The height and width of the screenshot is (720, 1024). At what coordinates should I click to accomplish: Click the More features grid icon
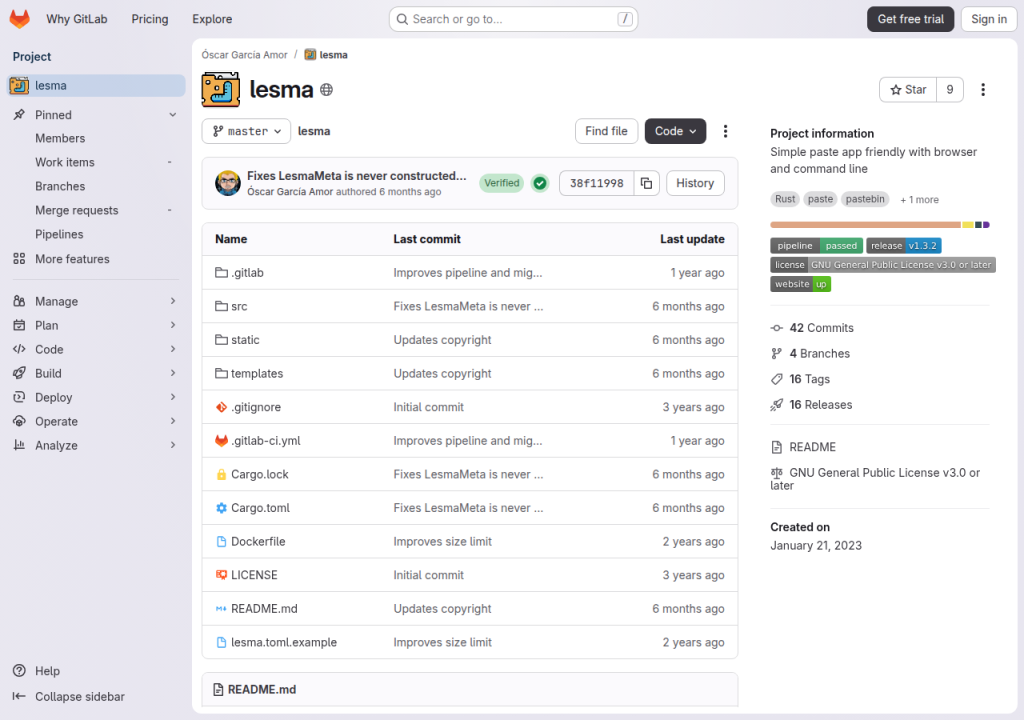click(x=20, y=259)
